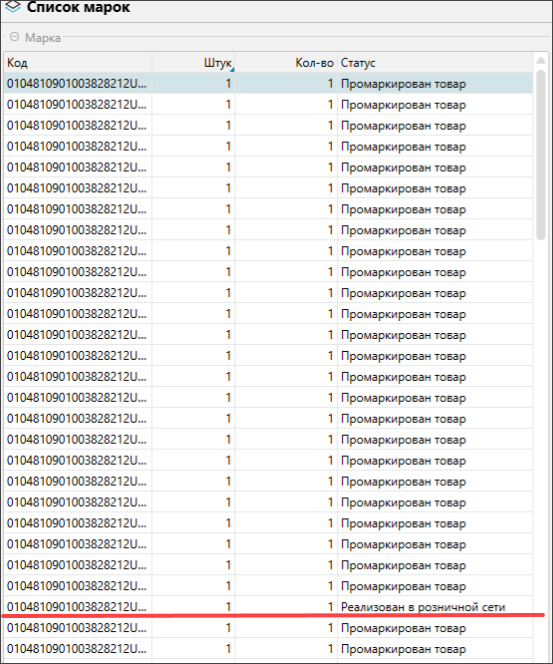Click the third row's code cell
553x664 pixels.
click(78, 125)
